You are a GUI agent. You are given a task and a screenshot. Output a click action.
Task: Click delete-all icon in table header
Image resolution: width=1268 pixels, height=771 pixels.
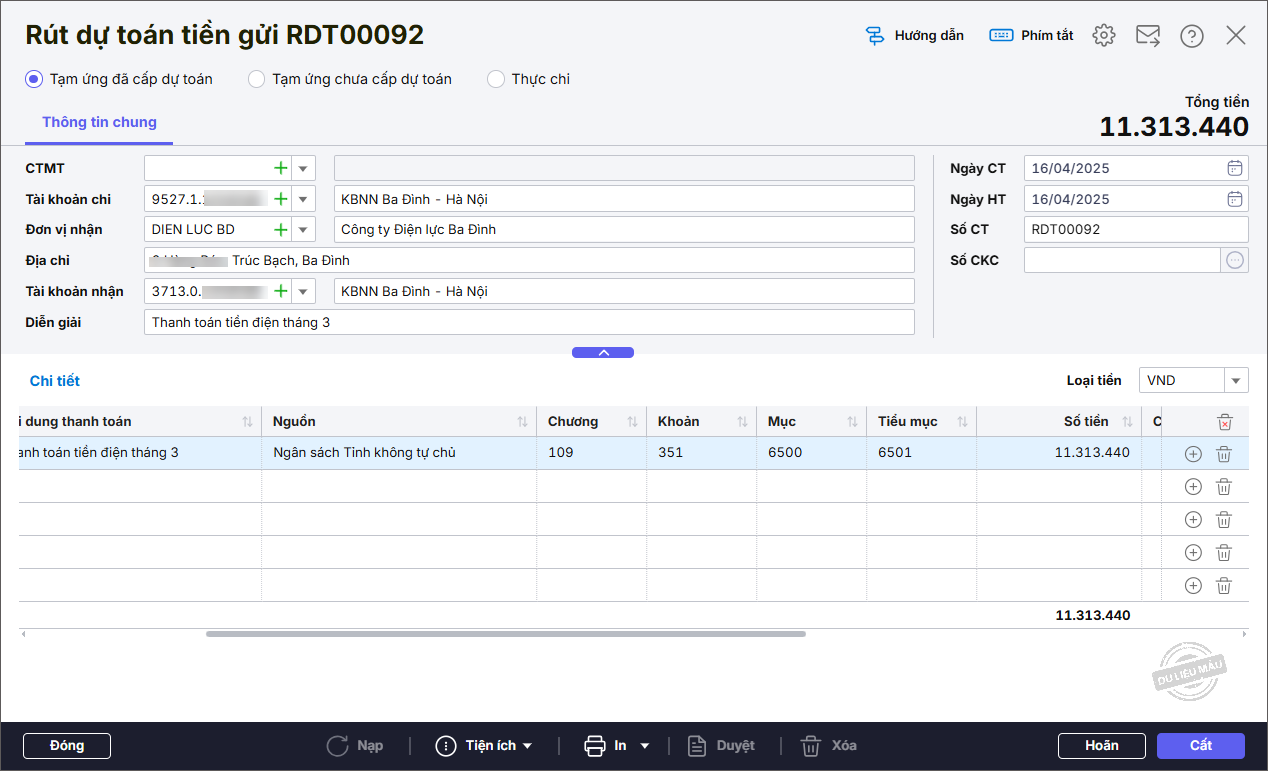tap(1224, 422)
